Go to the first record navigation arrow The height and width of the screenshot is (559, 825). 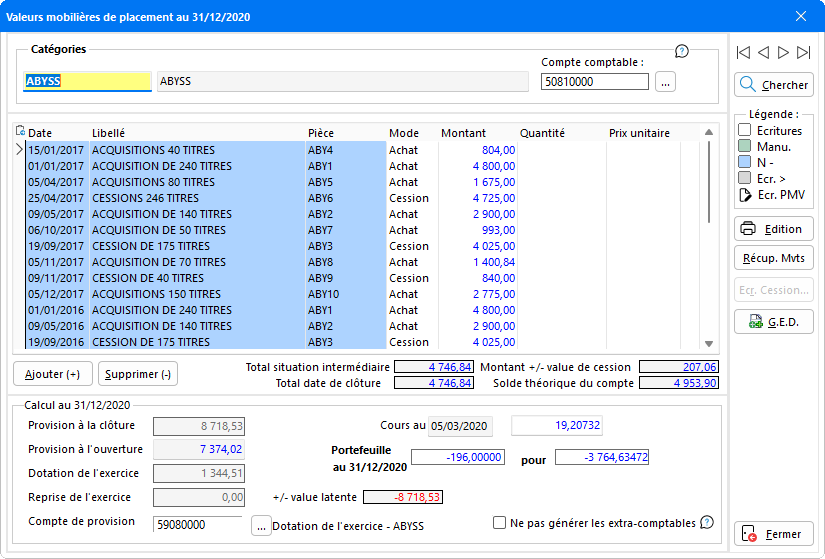coord(742,52)
